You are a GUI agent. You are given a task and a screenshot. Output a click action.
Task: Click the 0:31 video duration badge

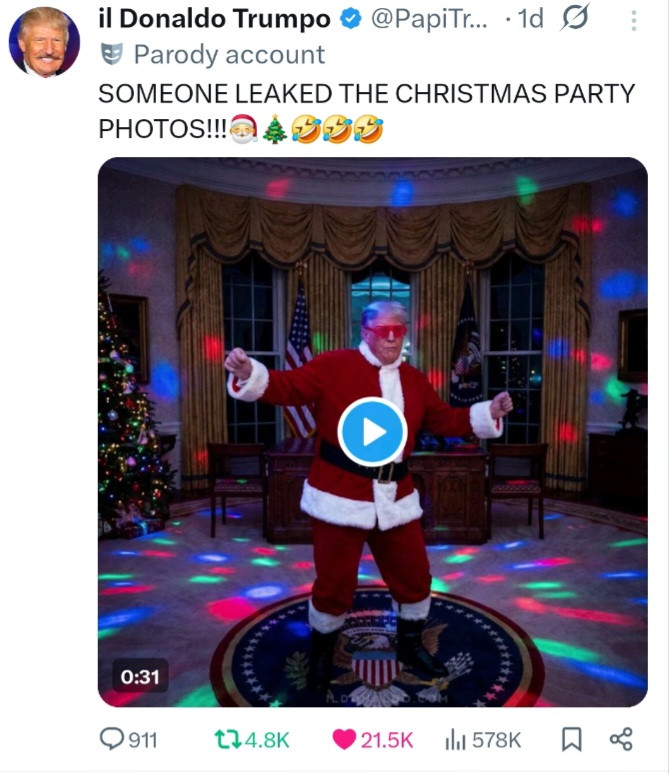click(140, 677)
